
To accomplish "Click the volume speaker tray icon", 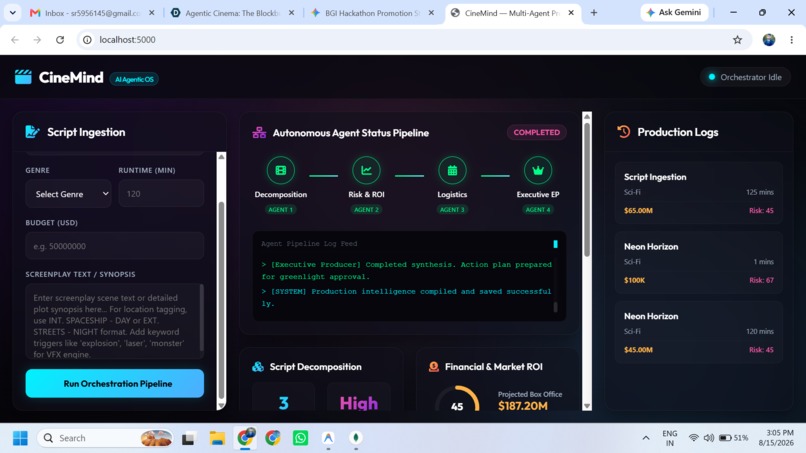I will [709, 438].
